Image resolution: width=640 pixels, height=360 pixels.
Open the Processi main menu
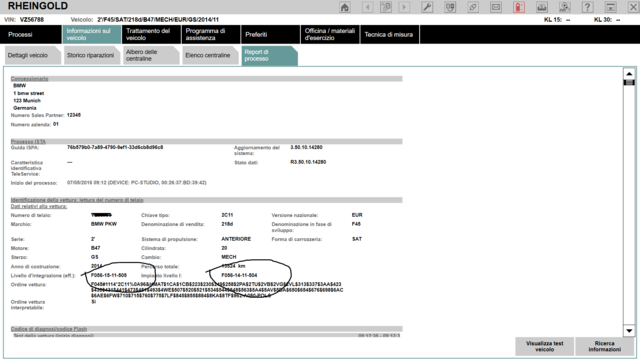tap(31, 34)
